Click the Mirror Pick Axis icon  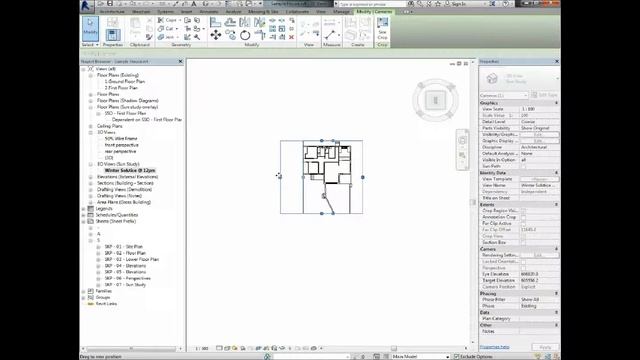245,22
